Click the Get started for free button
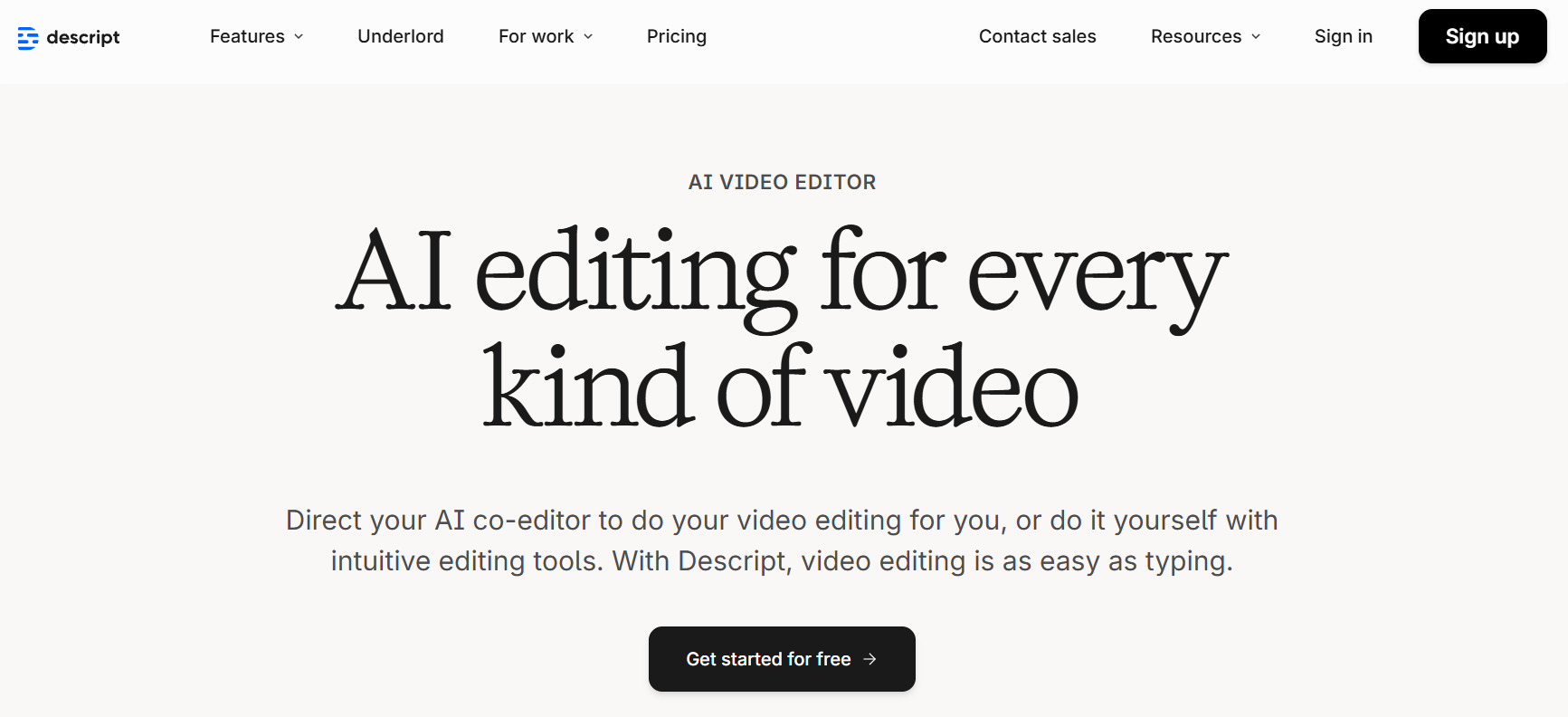1568x717 pixels. pos(768,659)
